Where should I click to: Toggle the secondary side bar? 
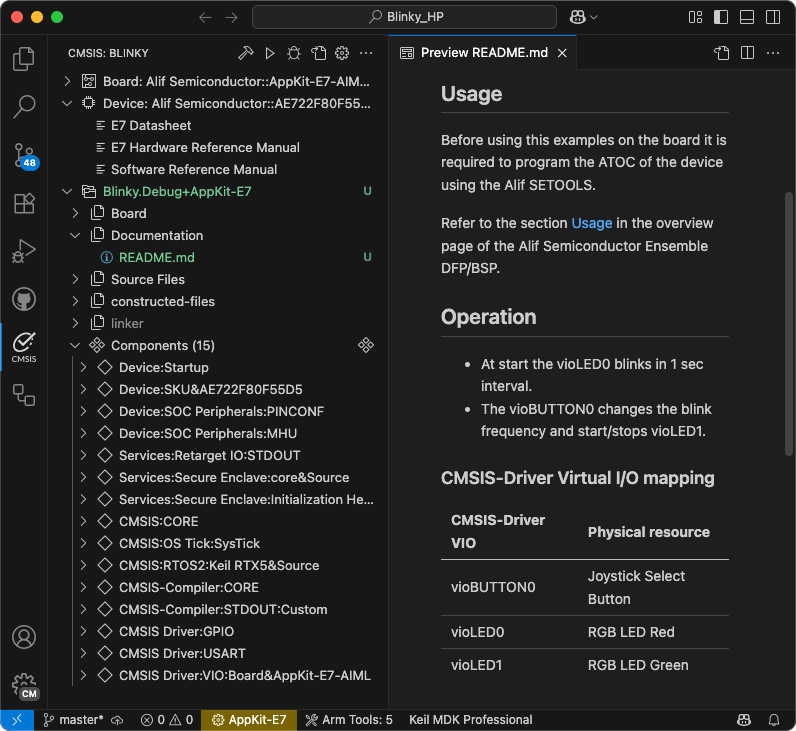tap(773, 17)
